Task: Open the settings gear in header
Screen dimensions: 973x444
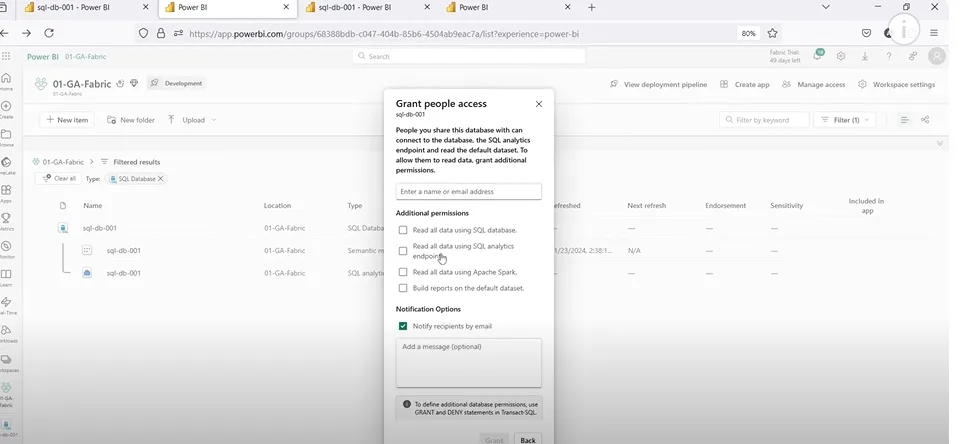Action: (841, 56)
